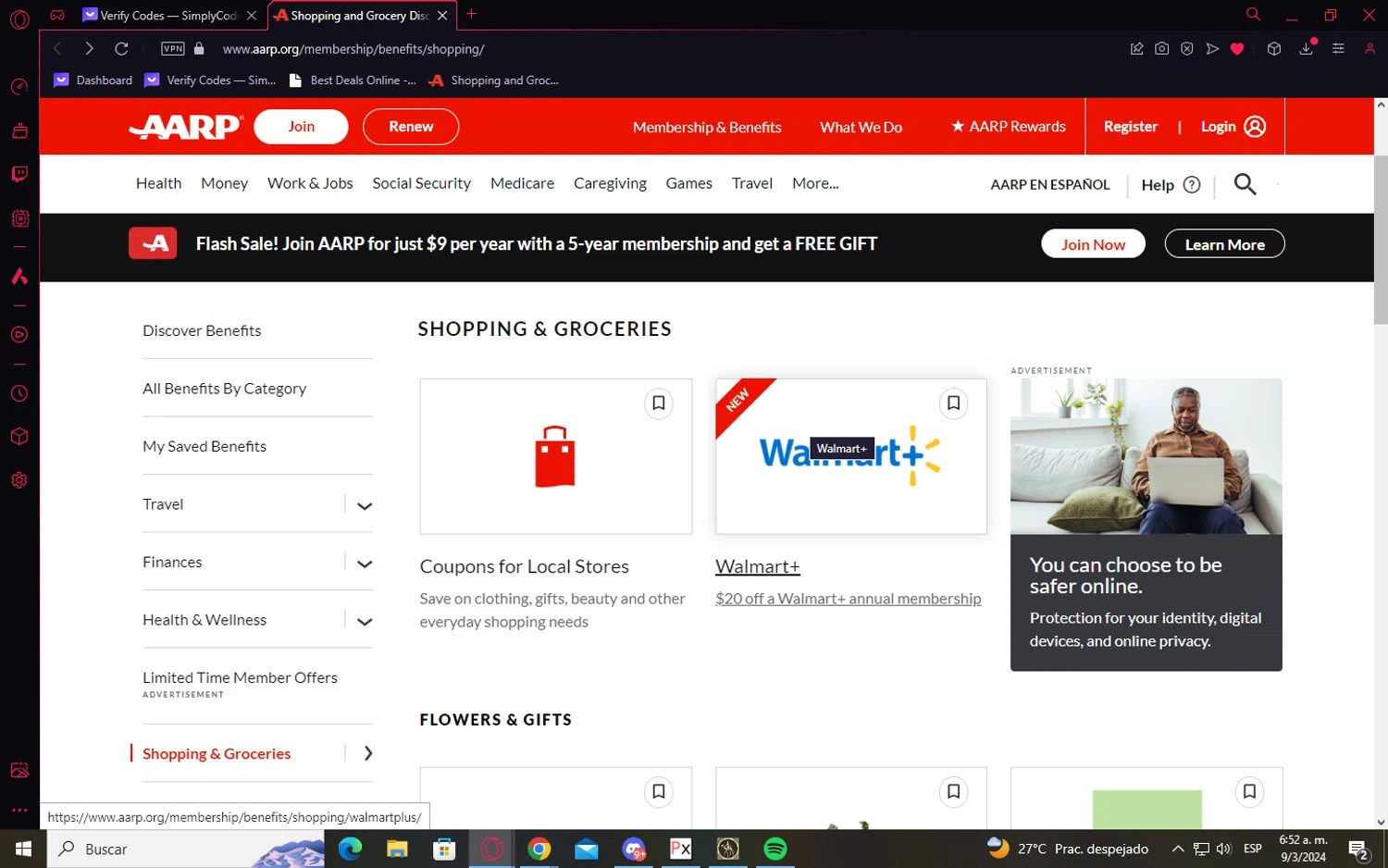Bookmark the Walmart+ benefit card

[x=953, y=403]
